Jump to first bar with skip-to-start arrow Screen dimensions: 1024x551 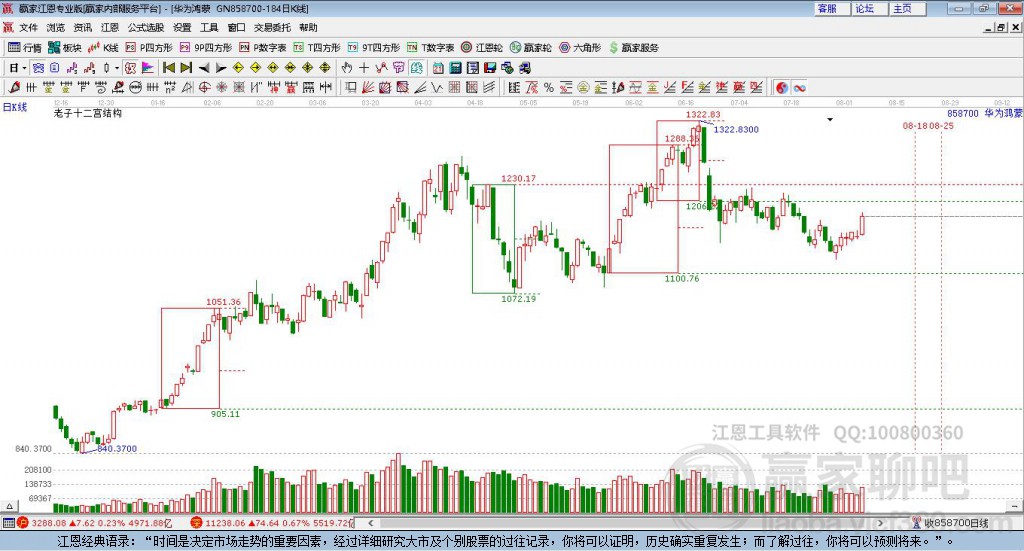point(168,68)
